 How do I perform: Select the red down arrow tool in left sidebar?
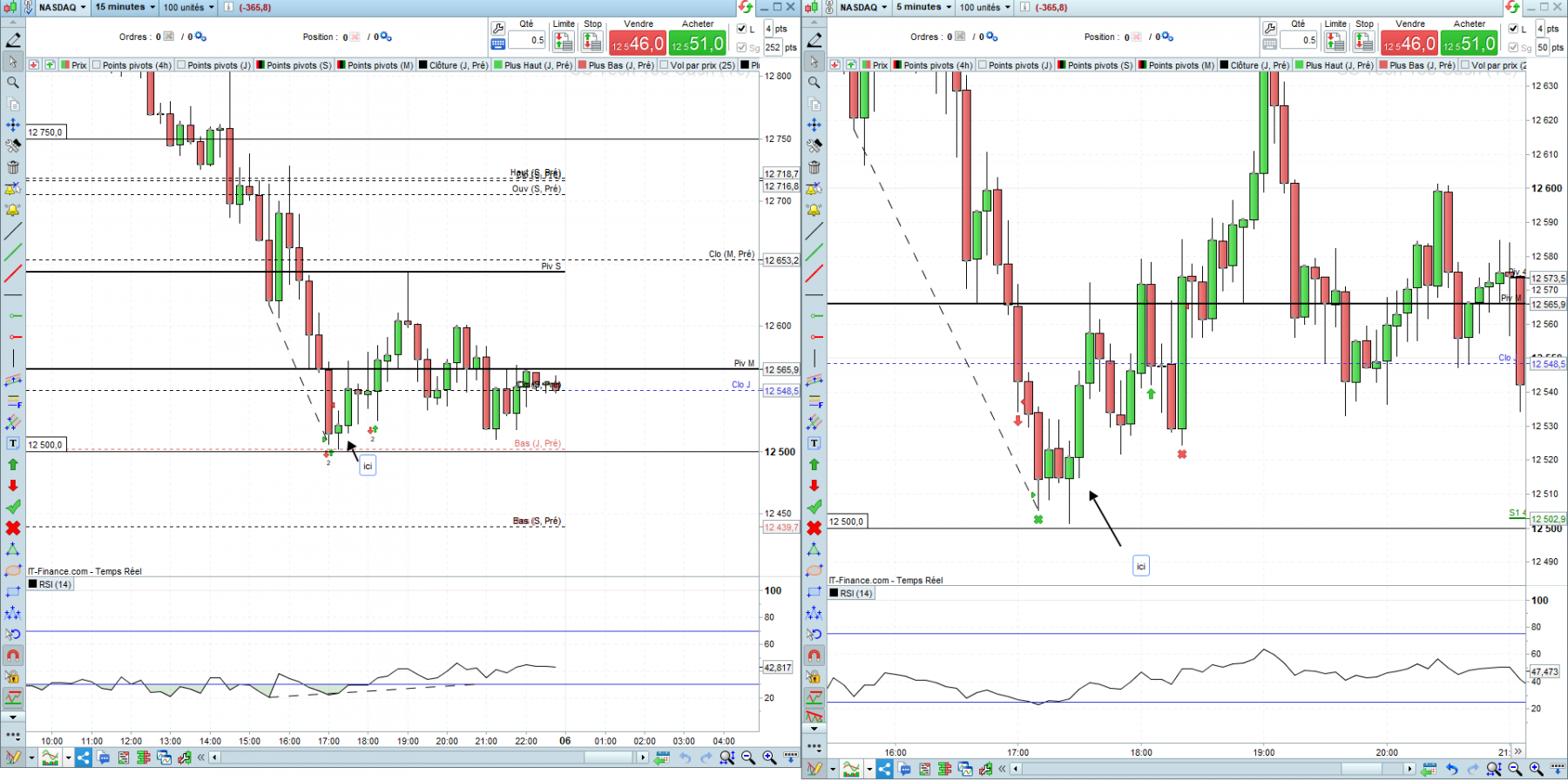[13, 486]
